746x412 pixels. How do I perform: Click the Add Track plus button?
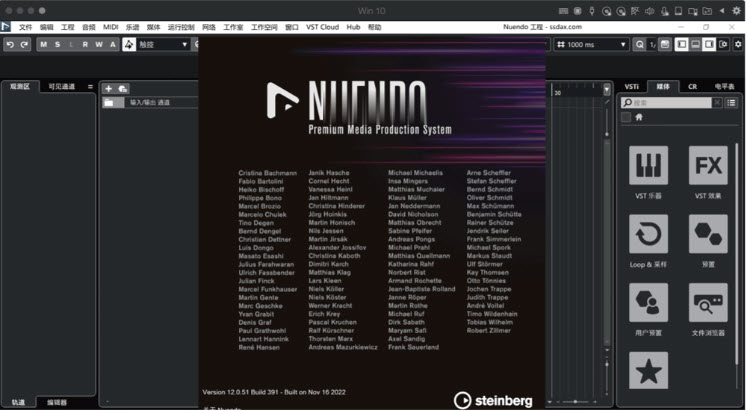tap(109, 89)
